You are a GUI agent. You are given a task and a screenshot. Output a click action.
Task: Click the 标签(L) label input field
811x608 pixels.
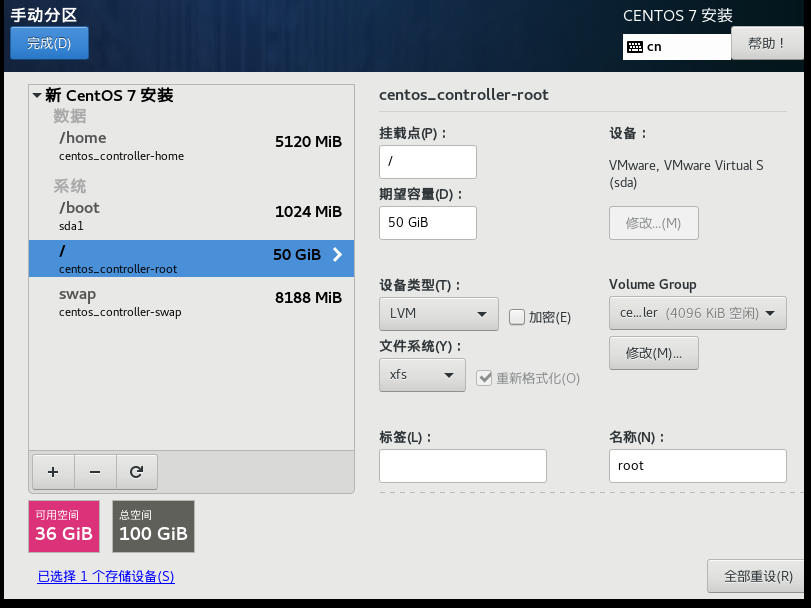463,466
